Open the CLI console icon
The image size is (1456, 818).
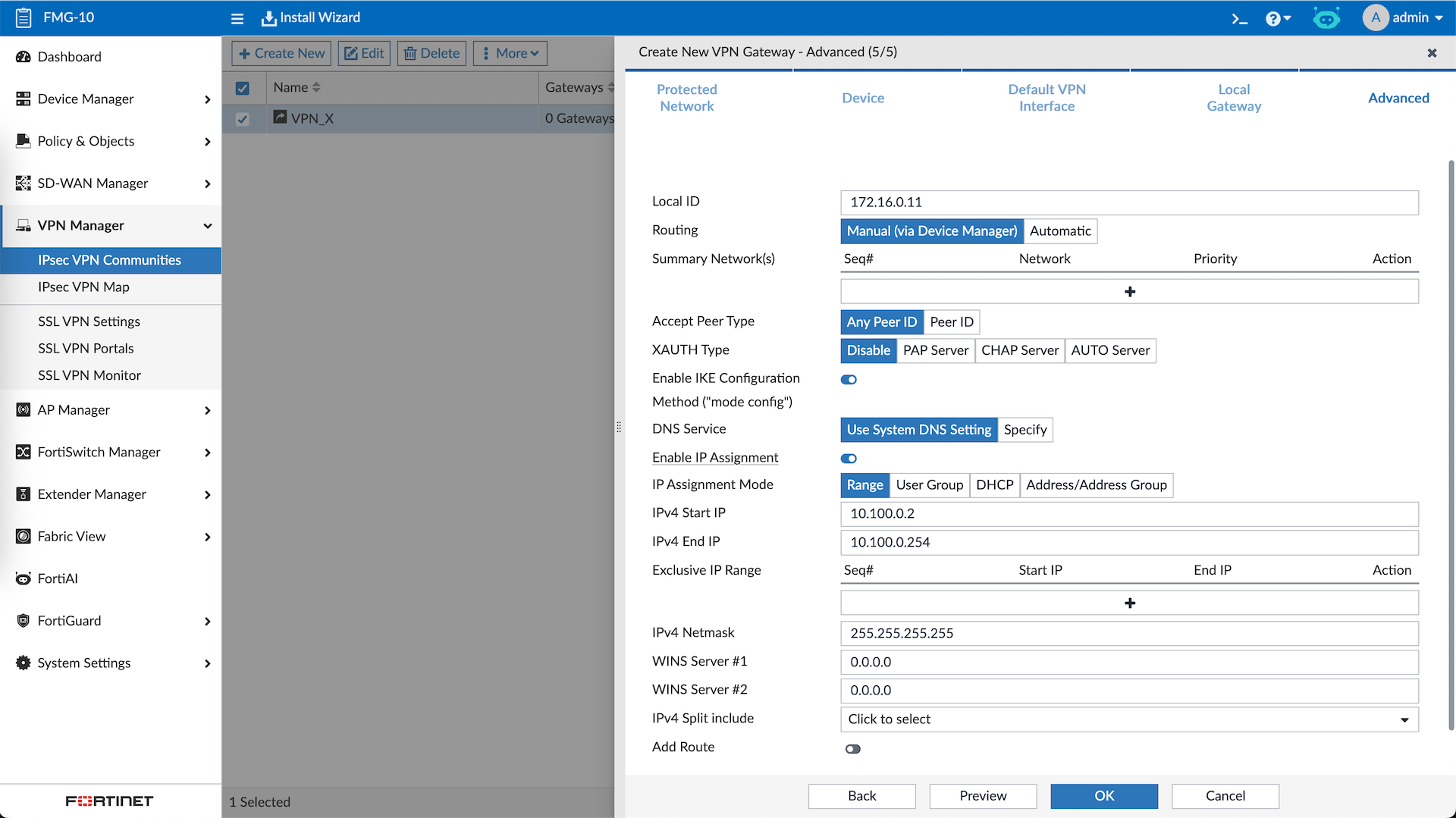point(1239,18)
